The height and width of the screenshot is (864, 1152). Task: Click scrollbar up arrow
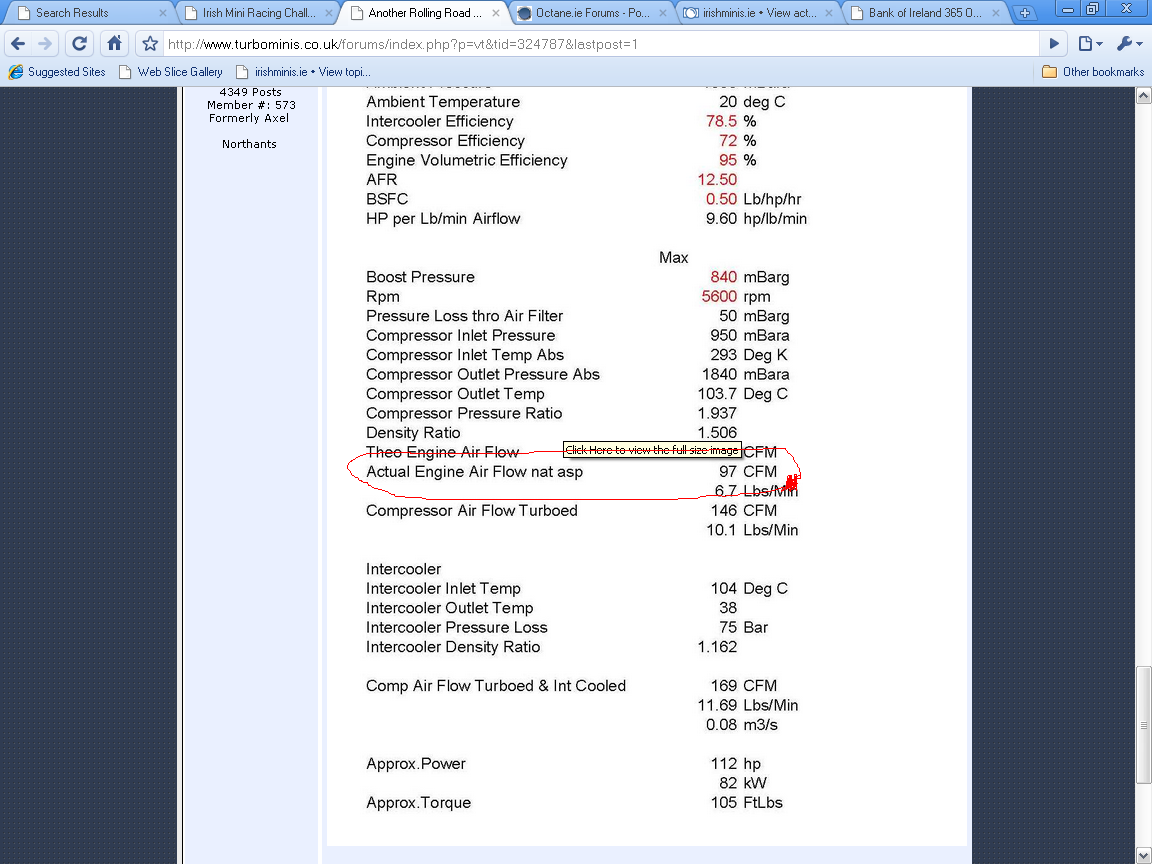point(1143,96)
